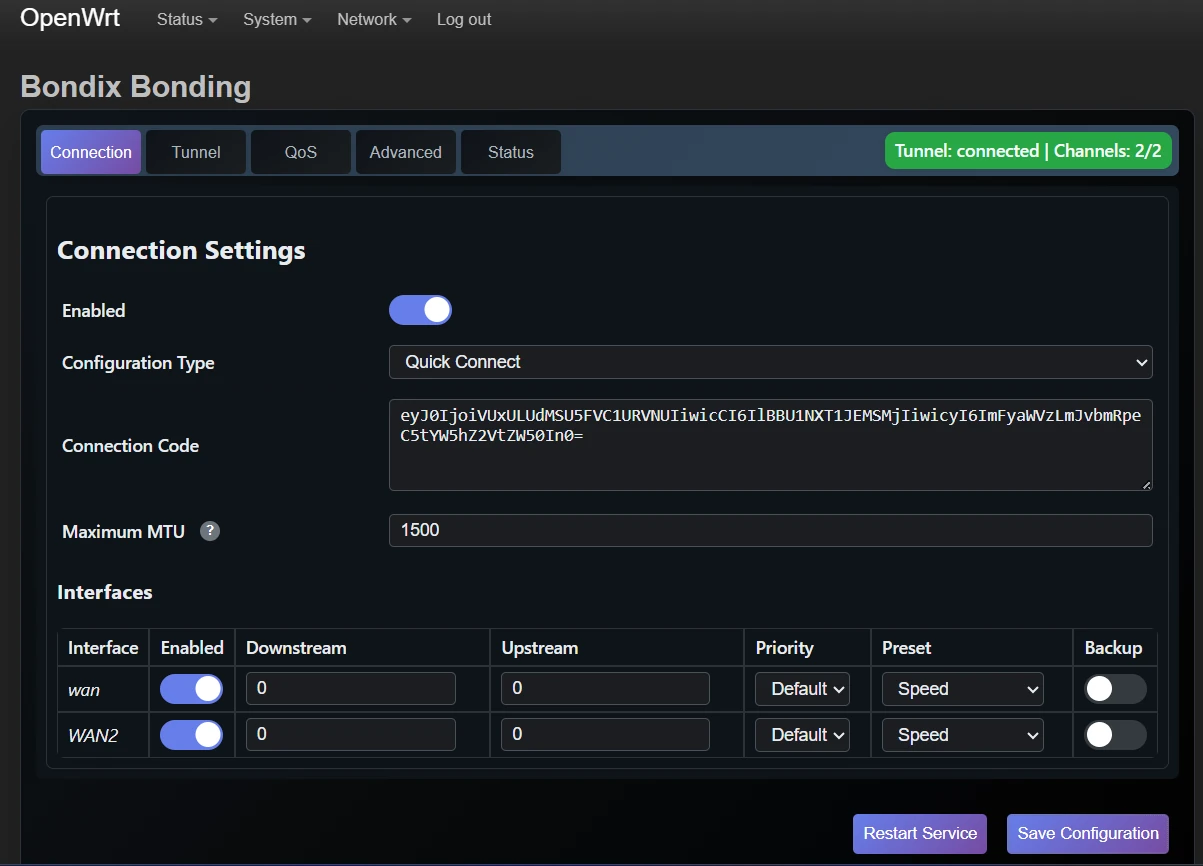Viewport: 1203px width, 866px height.
Task: Click the 'Bondix Bonding' page title
Action: click(x=136, y=86)
